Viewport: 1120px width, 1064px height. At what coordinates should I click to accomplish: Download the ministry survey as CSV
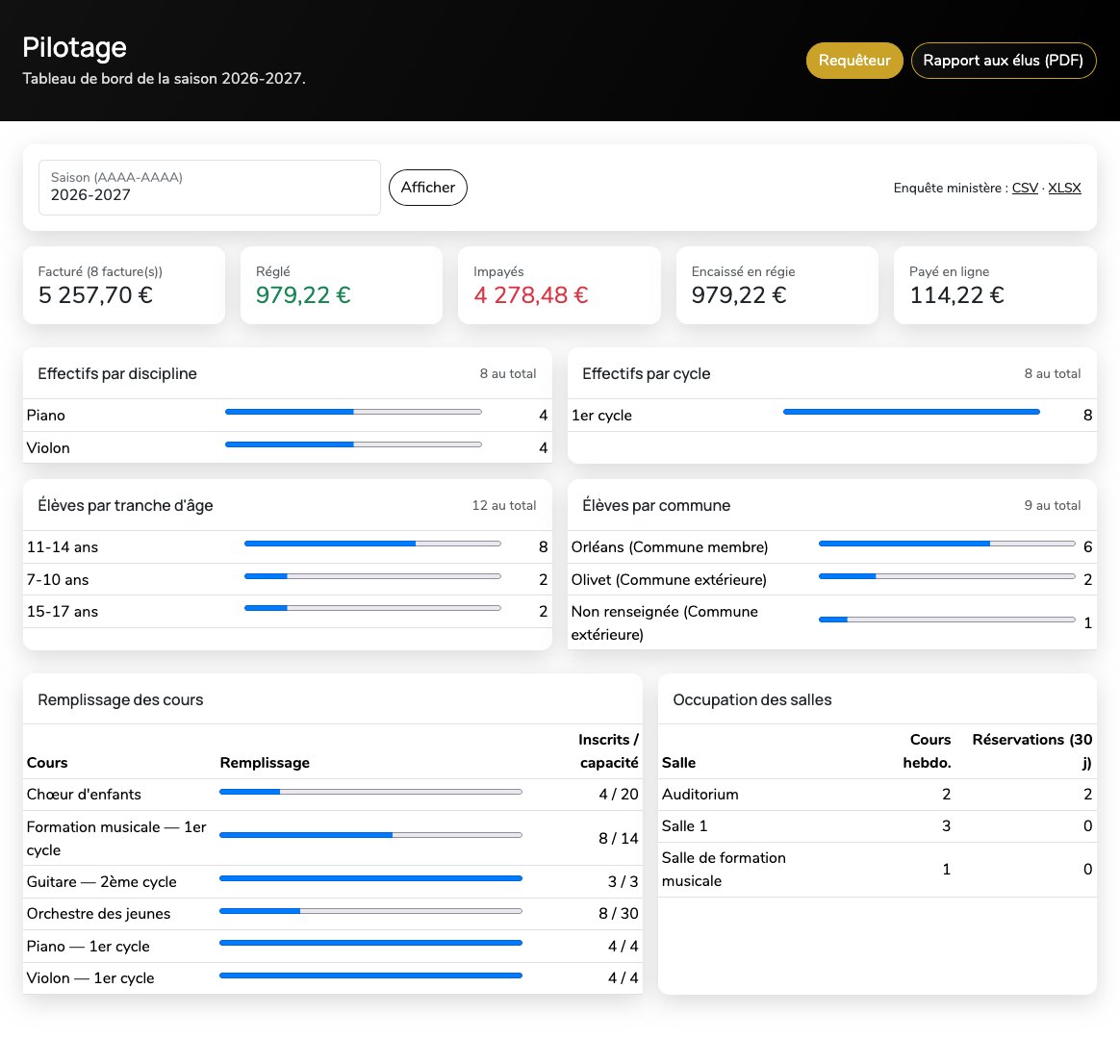[x=1025, y=188]
